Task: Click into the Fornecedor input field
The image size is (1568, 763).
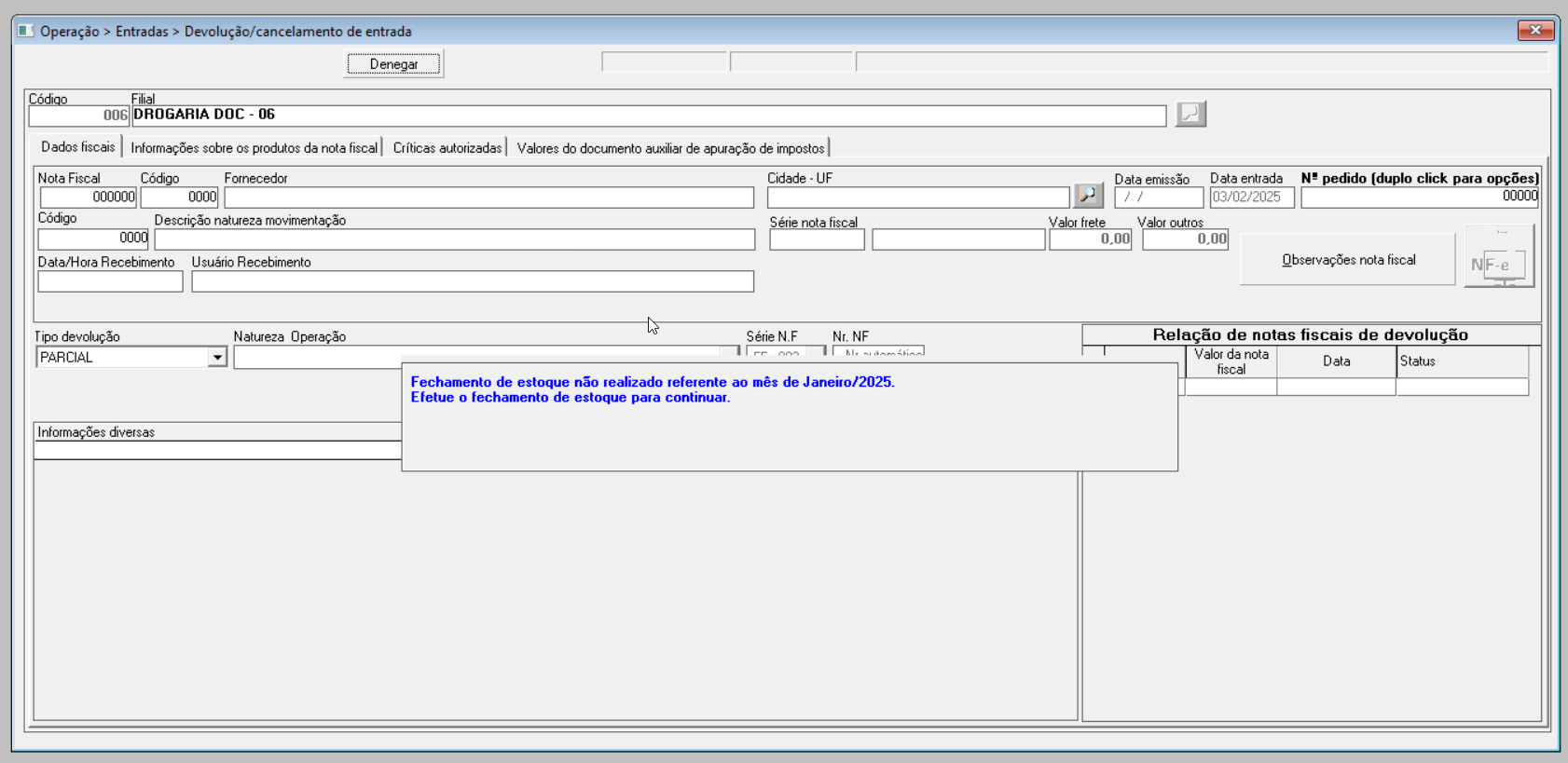Action: [488, 198]
